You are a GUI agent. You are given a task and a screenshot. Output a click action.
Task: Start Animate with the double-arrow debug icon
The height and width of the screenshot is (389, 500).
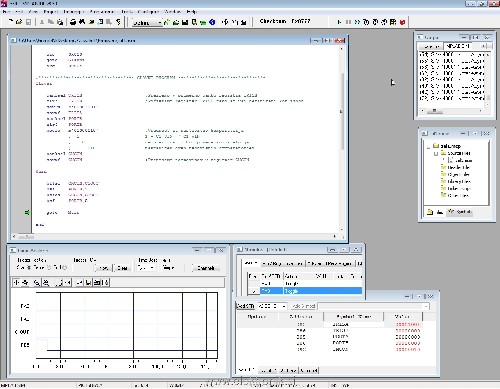point(357,22)
